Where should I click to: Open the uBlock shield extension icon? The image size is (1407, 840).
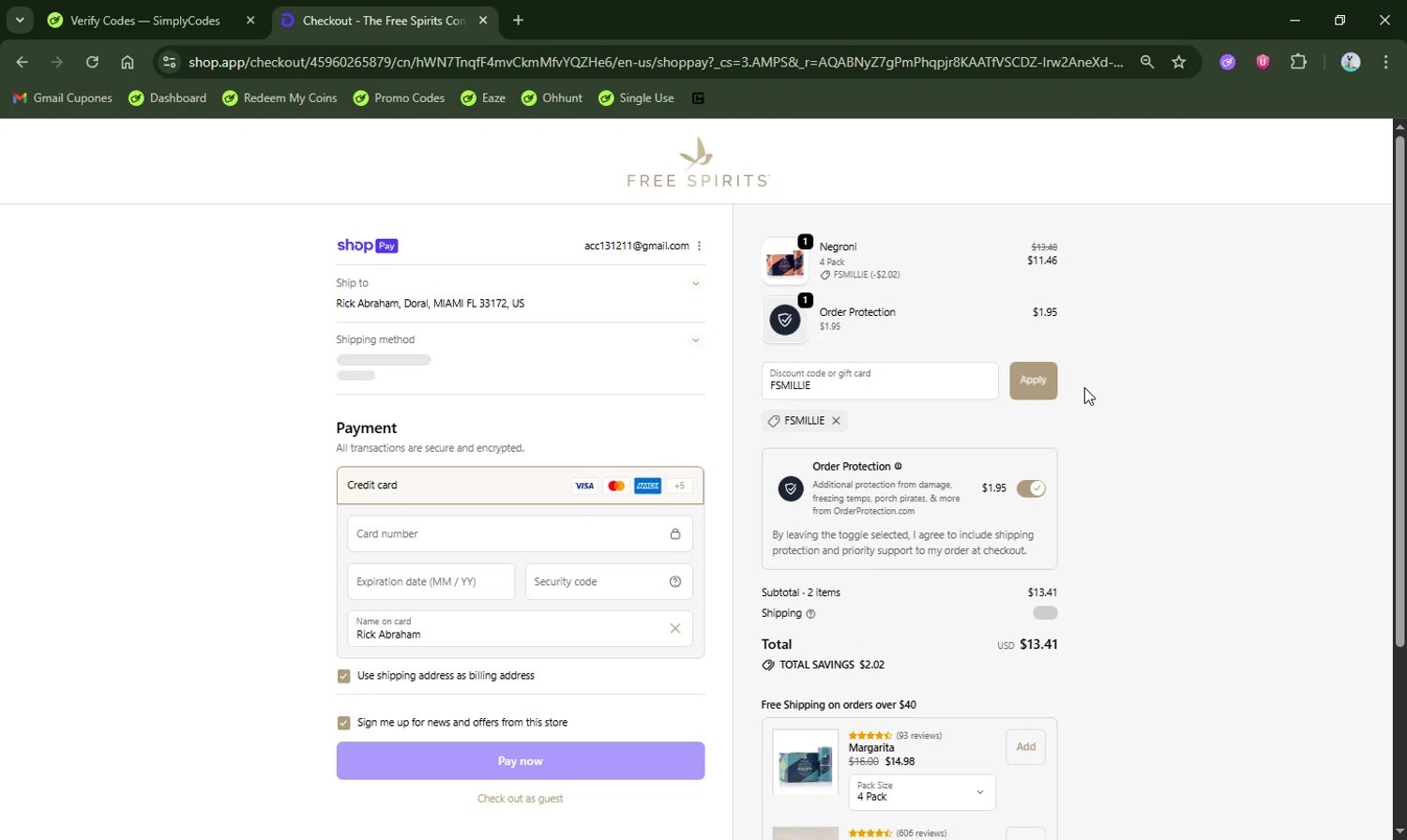pyautogui.click(x=1263, y=62)
